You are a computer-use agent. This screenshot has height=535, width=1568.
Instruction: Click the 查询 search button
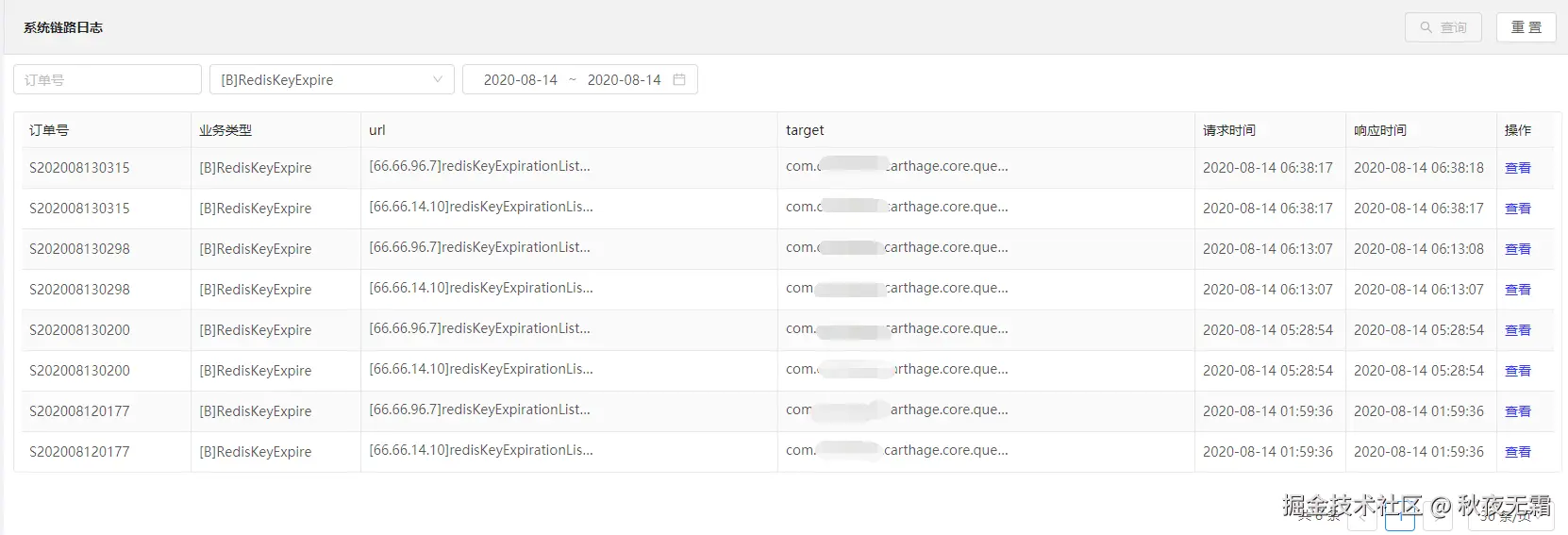pyautogui.click(x=1443, y=27)
